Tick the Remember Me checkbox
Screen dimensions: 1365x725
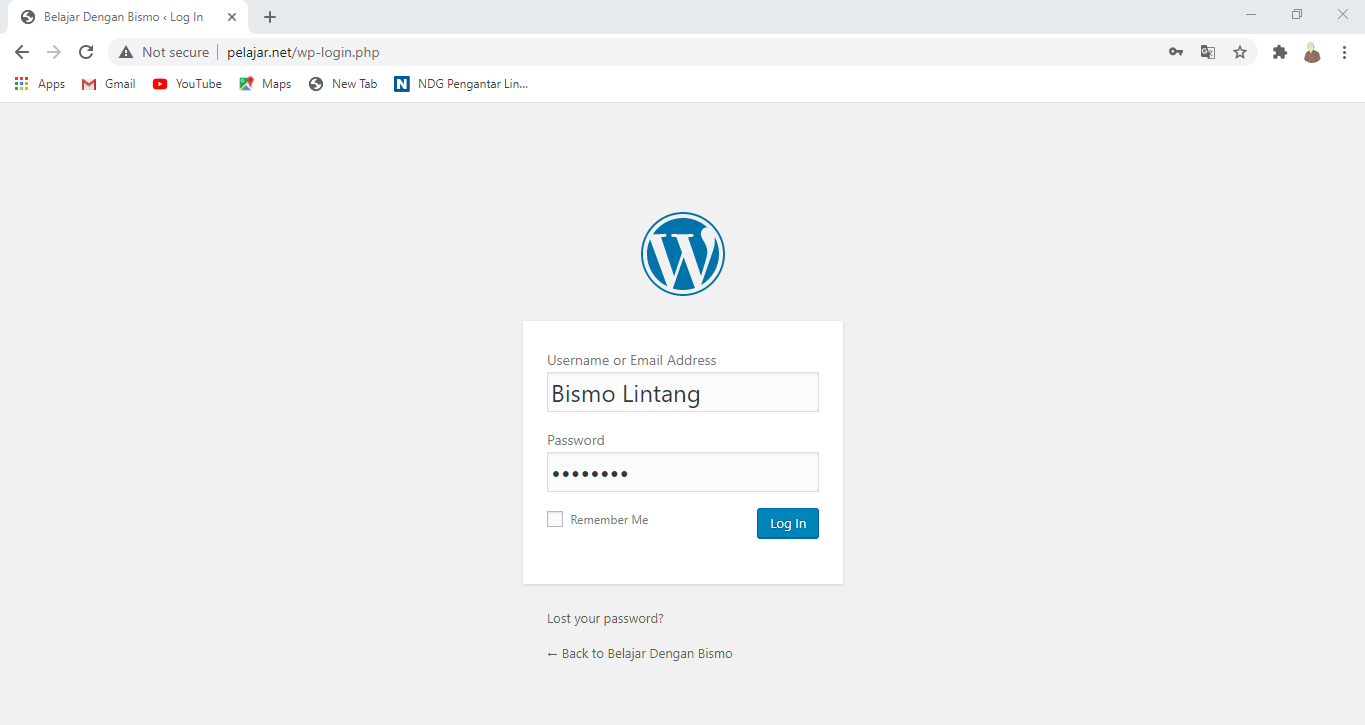pyautogui.click(x=555, y=519)
